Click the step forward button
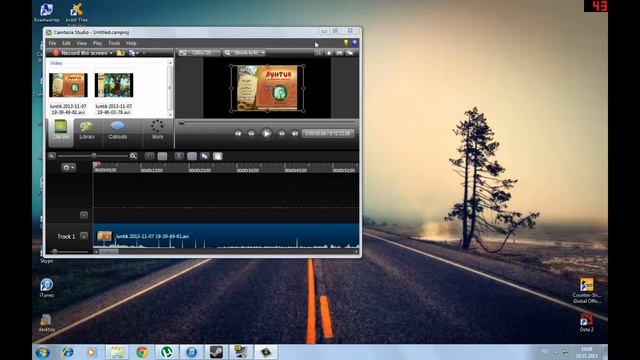This screenshot has height=360, width=640. tap(282, 133)
